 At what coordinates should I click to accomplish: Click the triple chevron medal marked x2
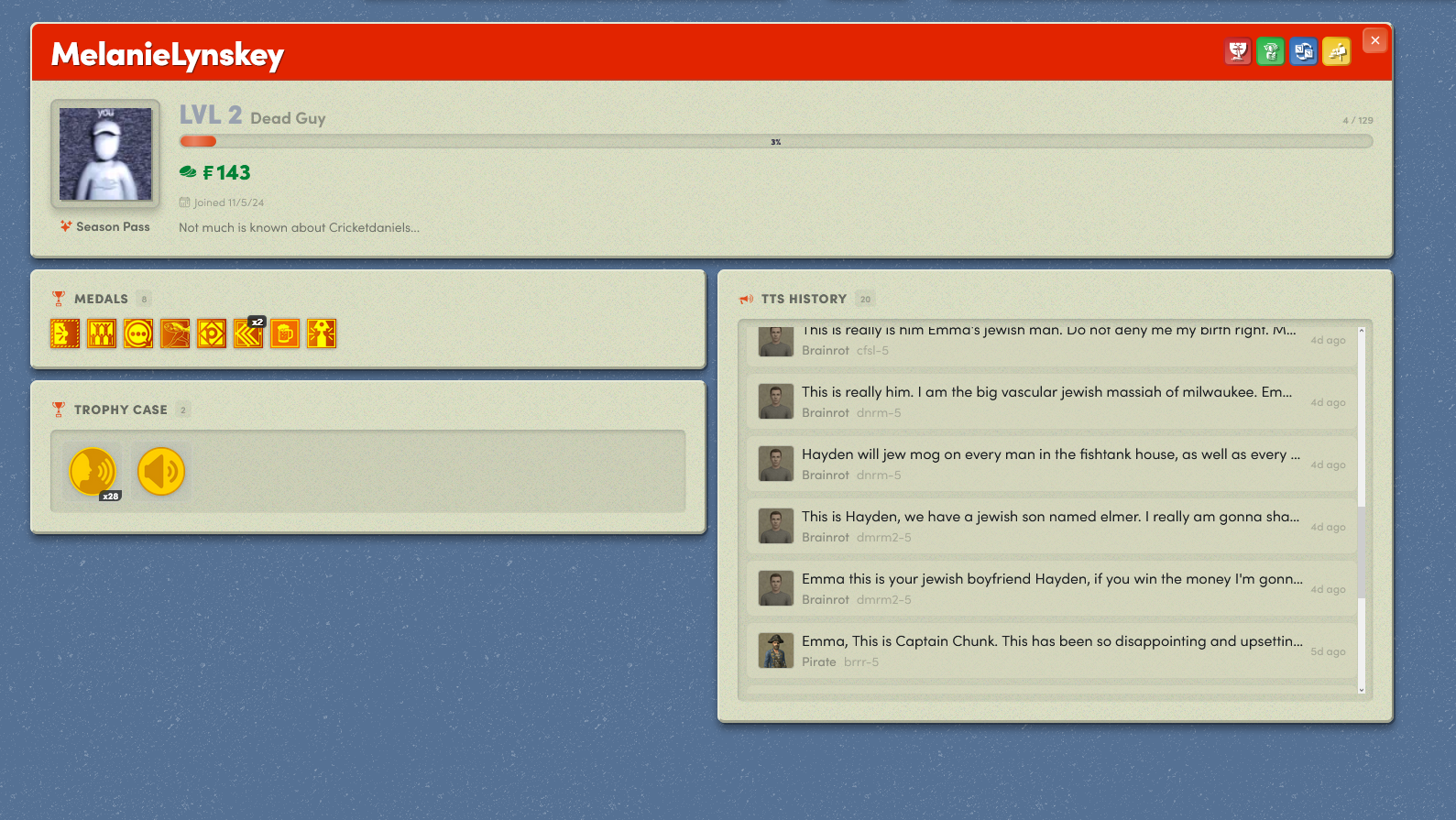coord(248,333)
